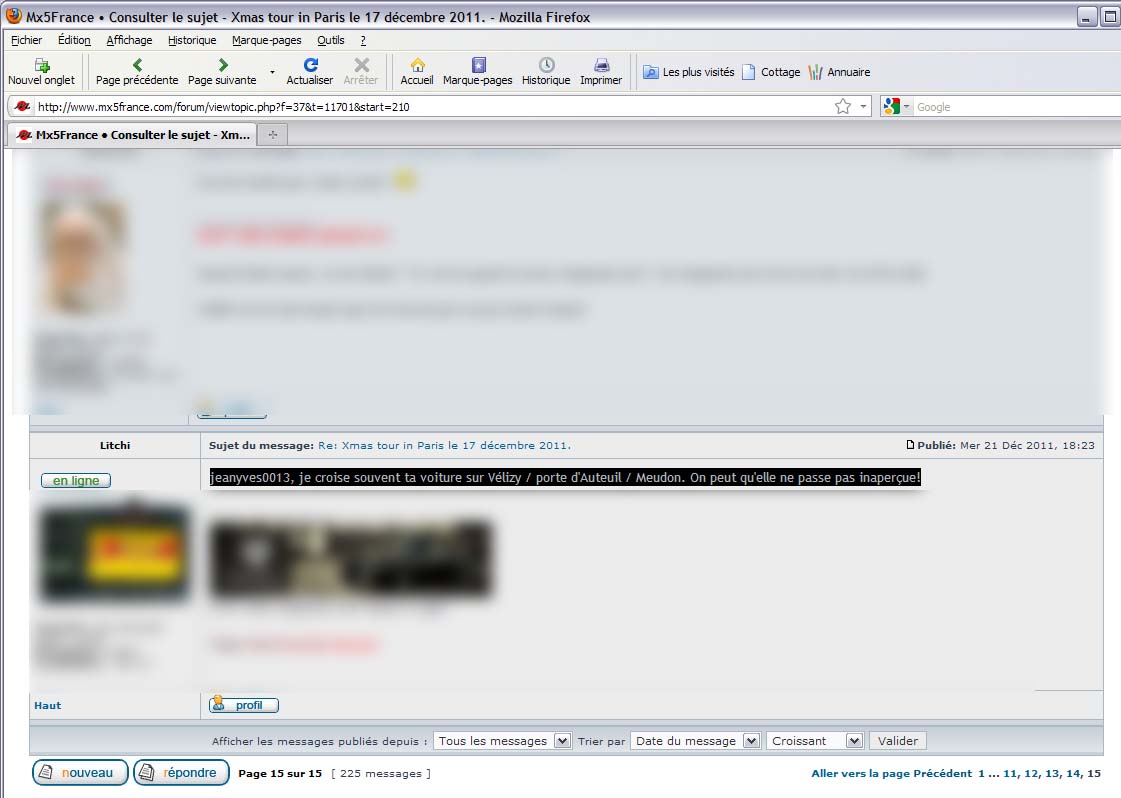Click the en ligne status button

click(x=76, y=481)
